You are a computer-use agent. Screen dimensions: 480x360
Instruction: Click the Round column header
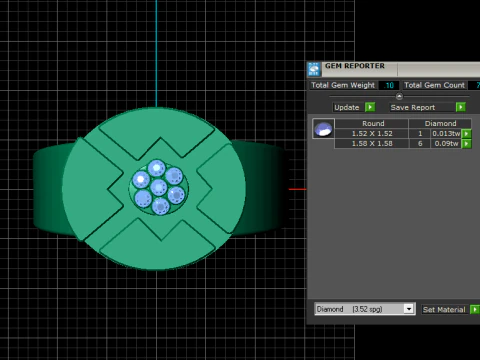[373, 123]
